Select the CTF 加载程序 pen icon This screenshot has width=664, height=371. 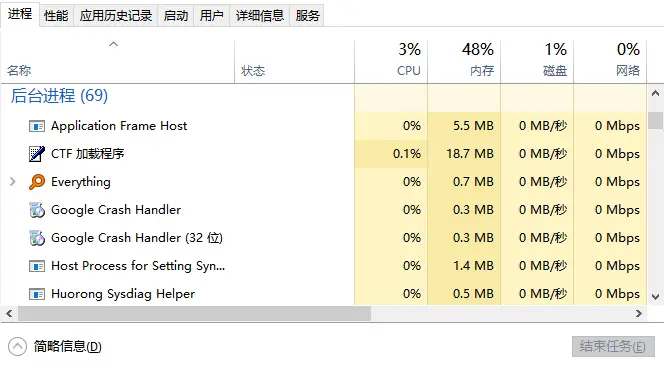click(x=37, y=154)
